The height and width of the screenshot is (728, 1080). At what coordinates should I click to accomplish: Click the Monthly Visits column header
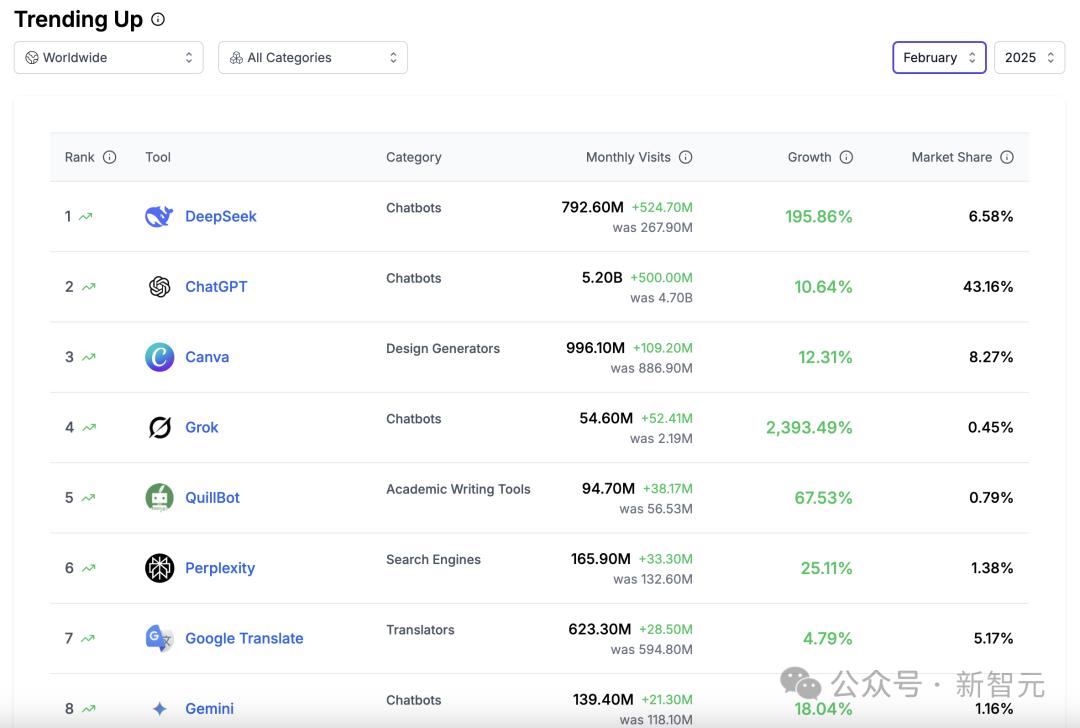tap(627, 157)
